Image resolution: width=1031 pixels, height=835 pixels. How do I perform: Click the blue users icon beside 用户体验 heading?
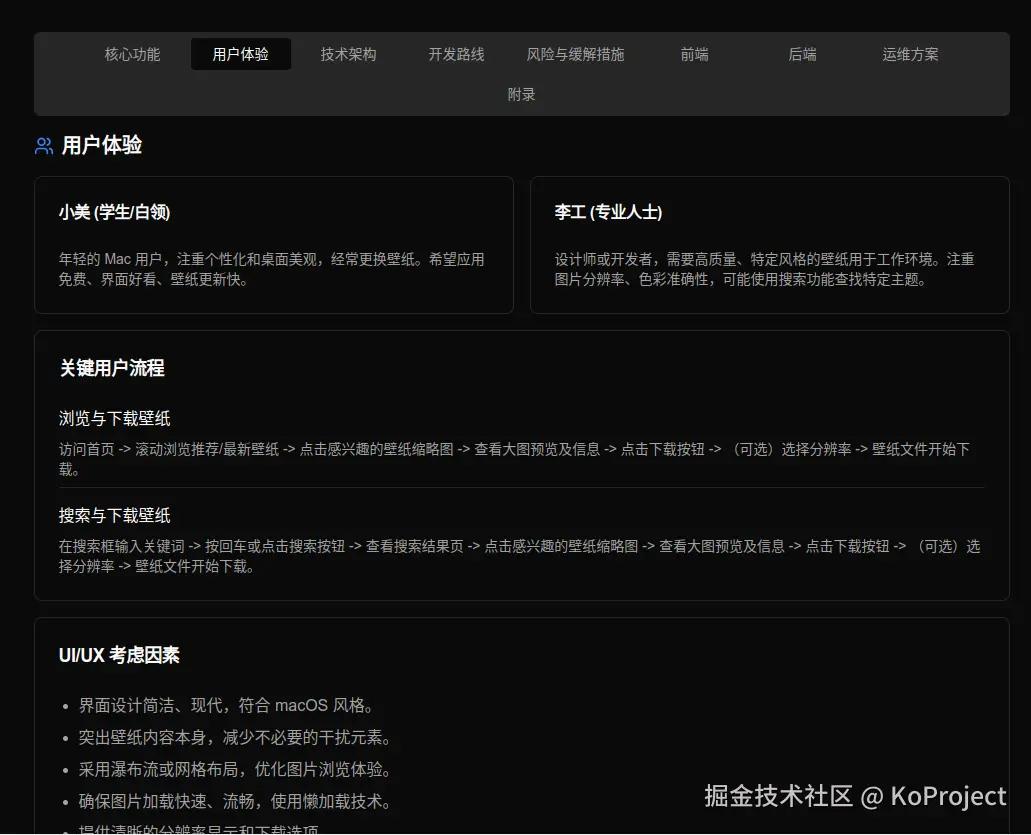[42, 146]
